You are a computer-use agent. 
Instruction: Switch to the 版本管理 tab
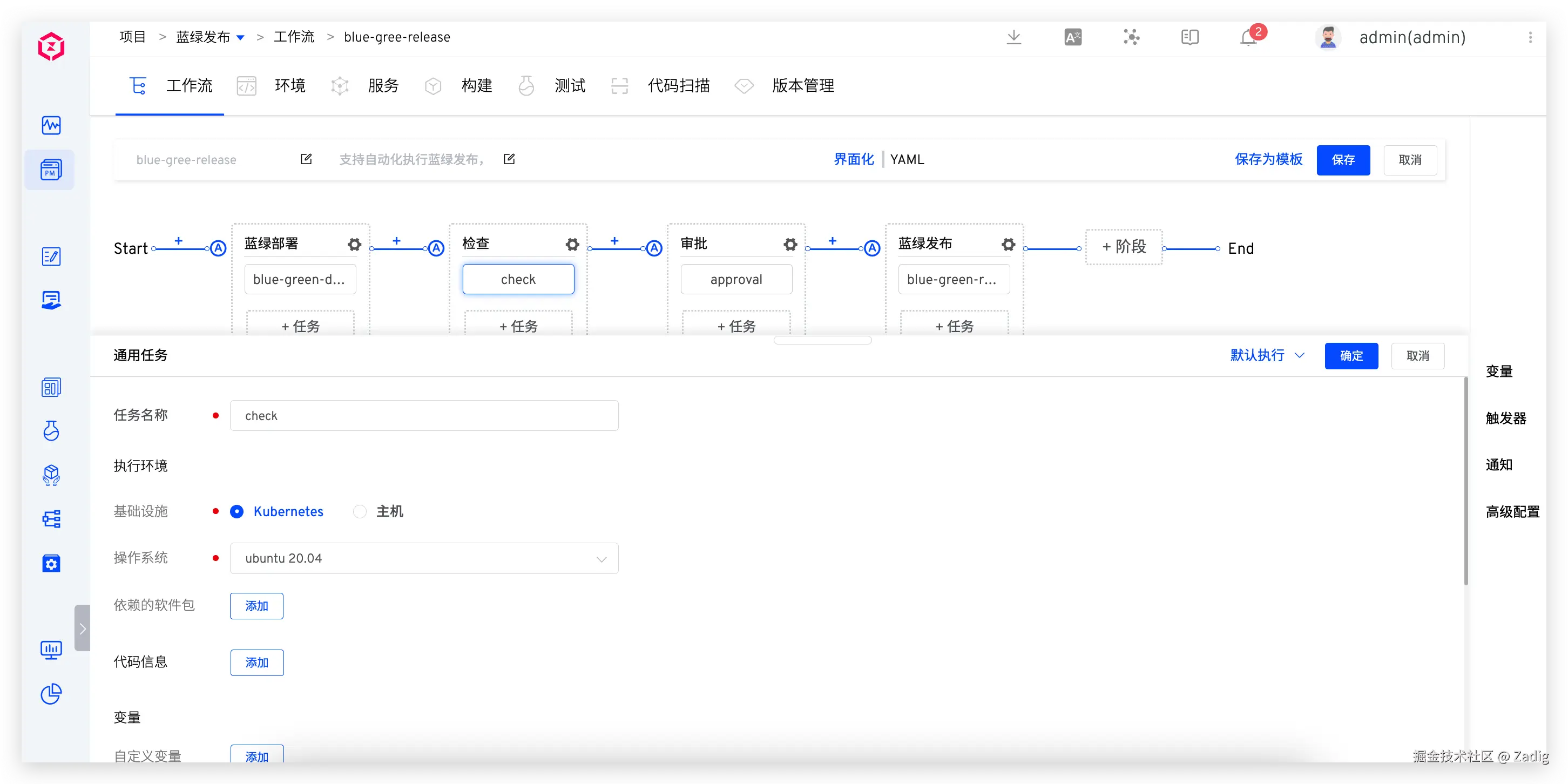click(x=802, y=86)
